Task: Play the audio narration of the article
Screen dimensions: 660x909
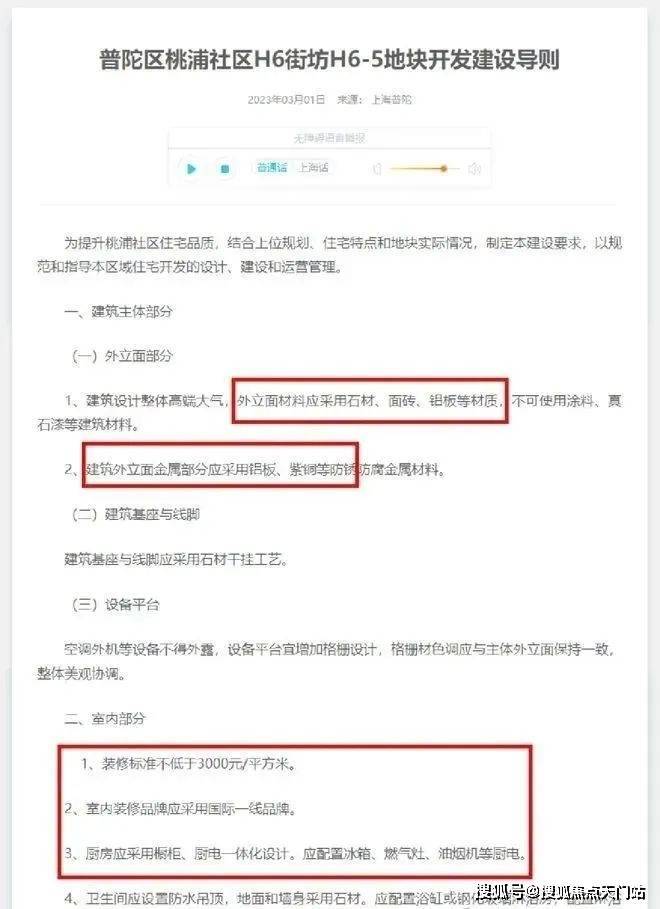Action: click(x=191, y=169)
